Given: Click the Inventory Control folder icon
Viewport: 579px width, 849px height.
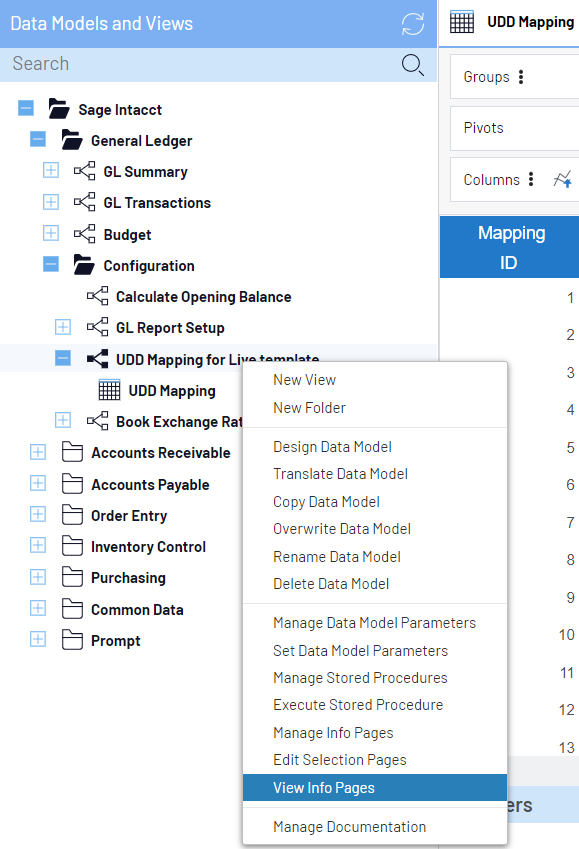Looking at the screenshot, I should 72,546.
